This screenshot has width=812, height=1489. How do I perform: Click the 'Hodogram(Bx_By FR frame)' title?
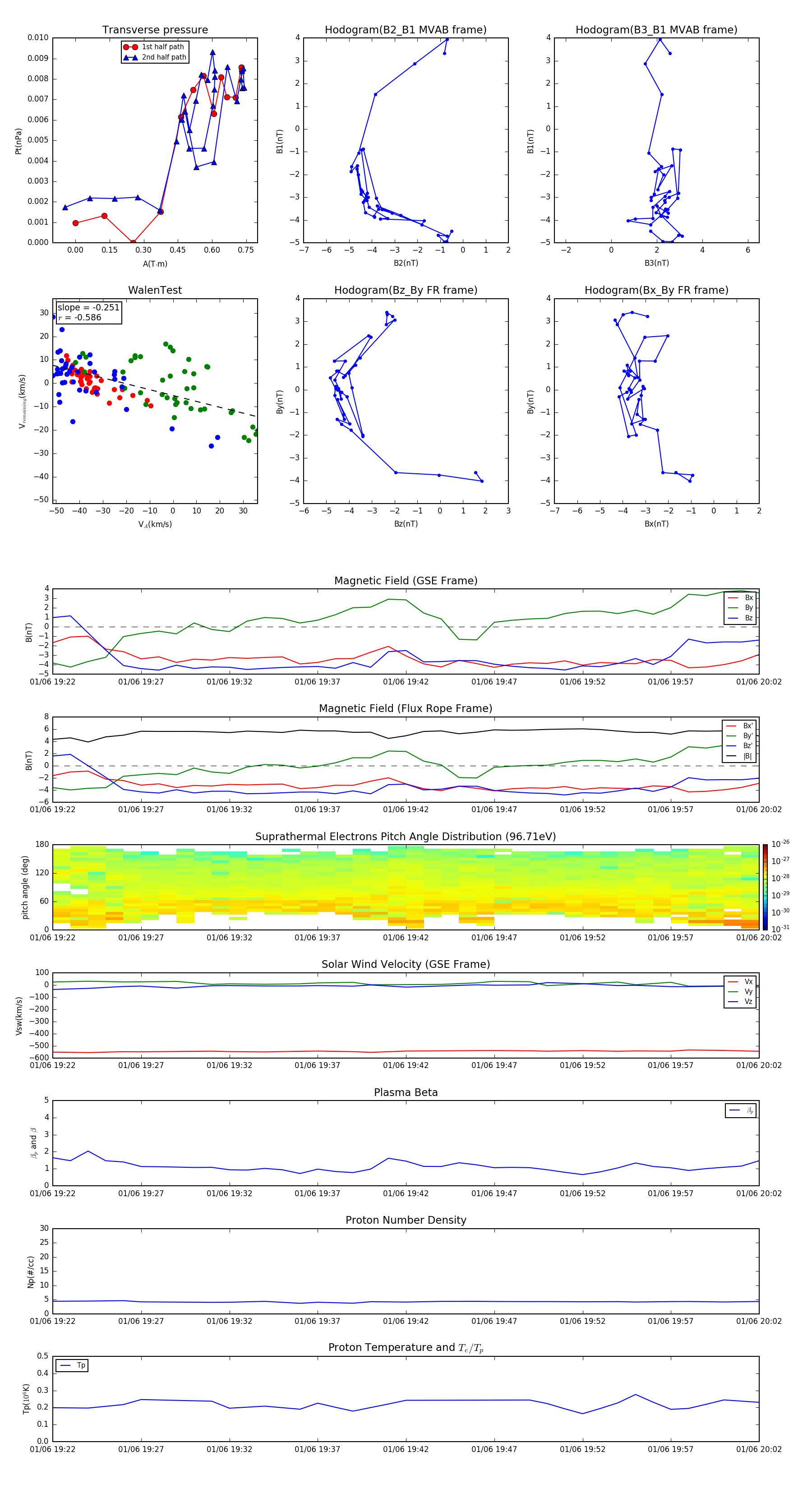(x=656, y=290)
